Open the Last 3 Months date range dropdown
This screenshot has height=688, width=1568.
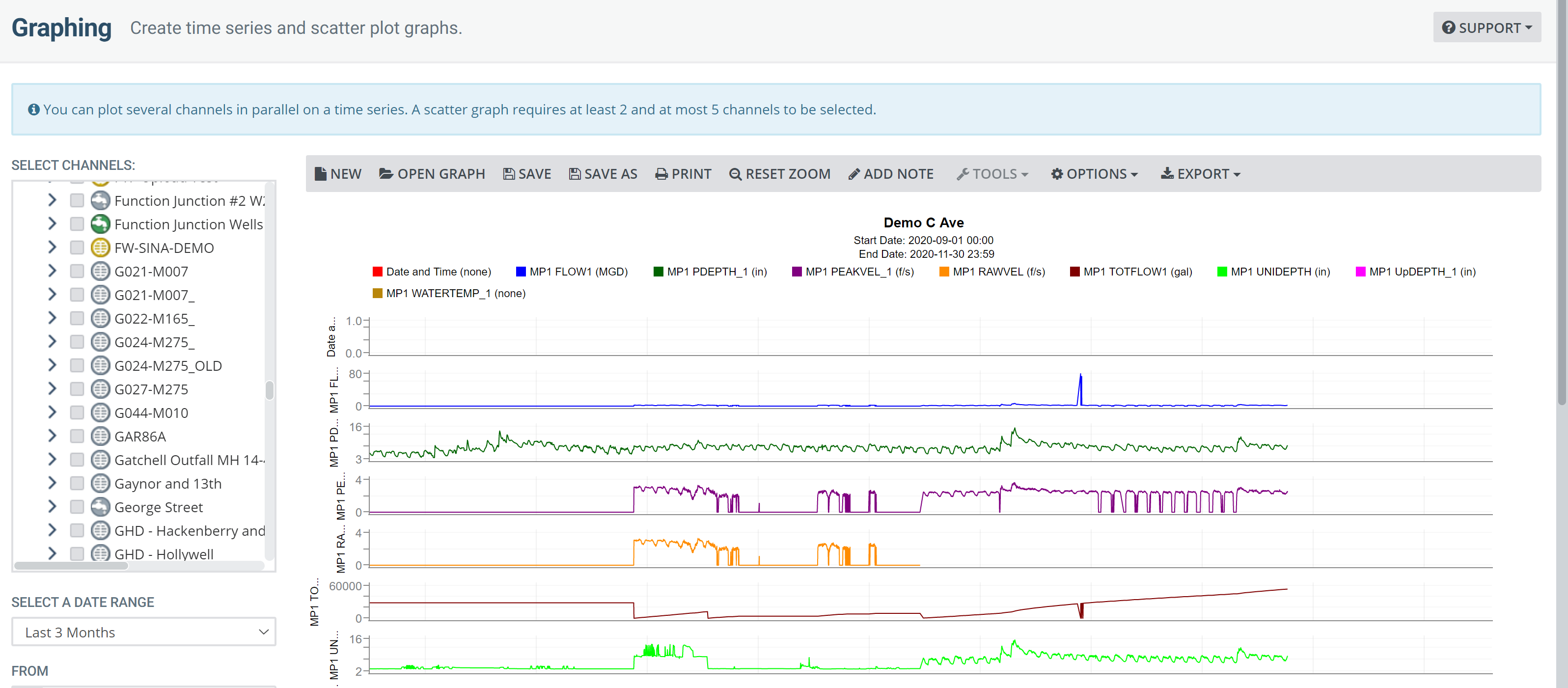[x=144, y=632]
